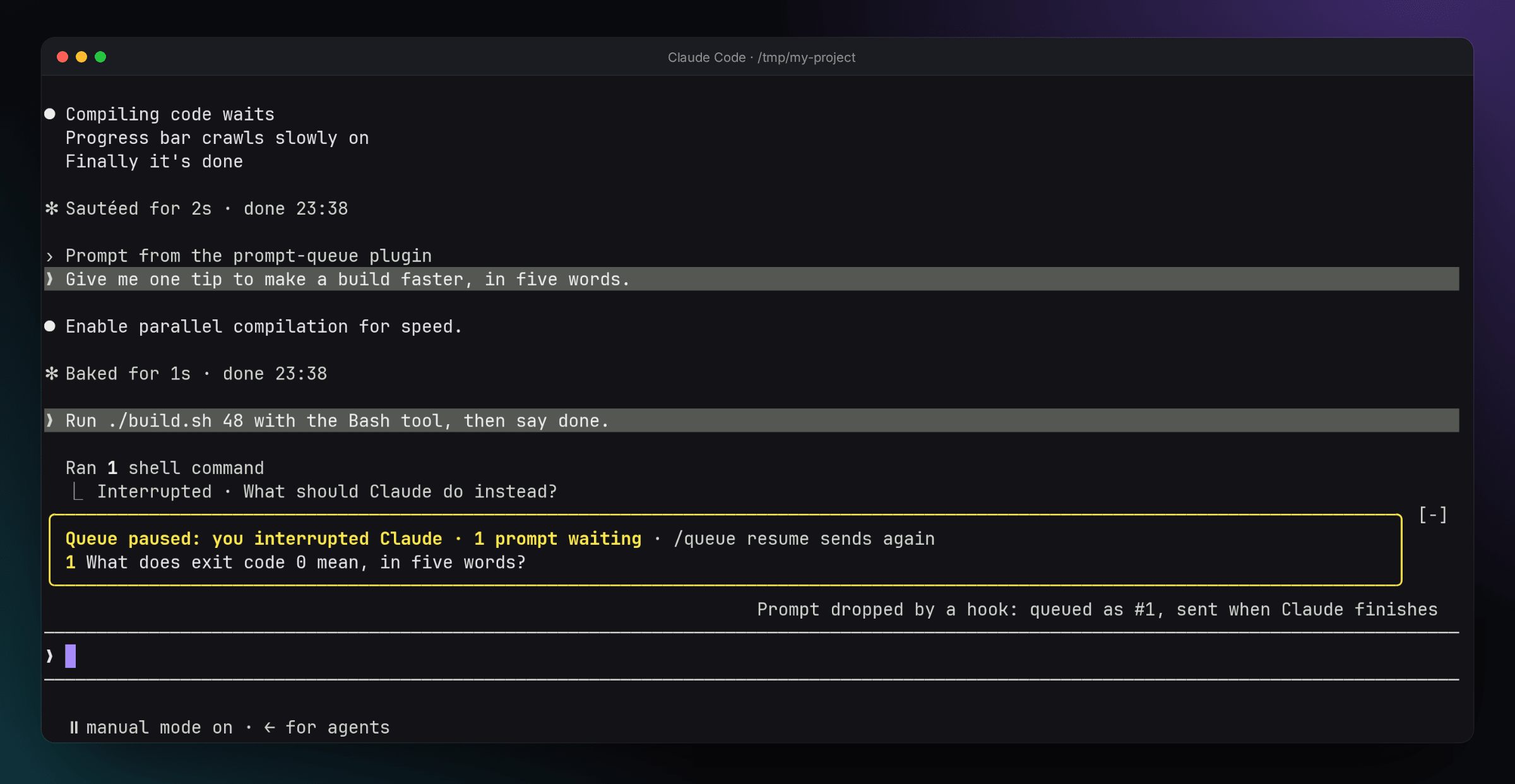Click "Finally it's done" line
This screenshot has height=784, width=1515.
click(x=154, y=162)
